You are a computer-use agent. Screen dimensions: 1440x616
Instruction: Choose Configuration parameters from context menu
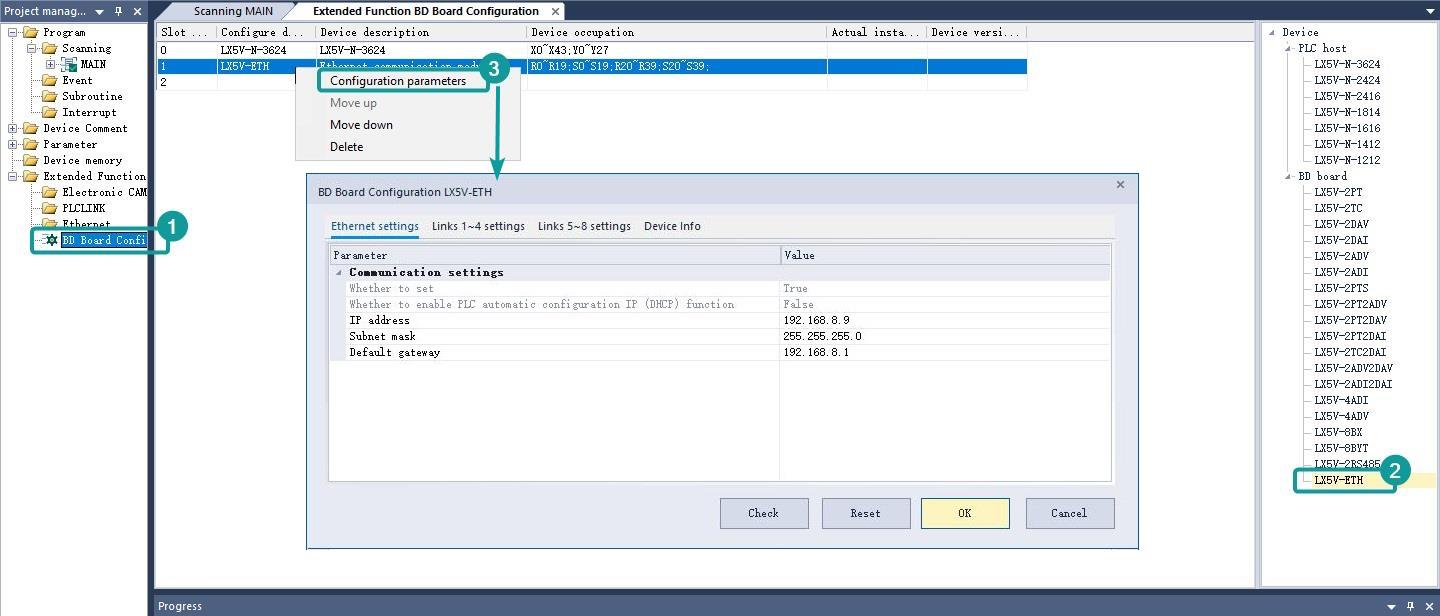[398, 81]
